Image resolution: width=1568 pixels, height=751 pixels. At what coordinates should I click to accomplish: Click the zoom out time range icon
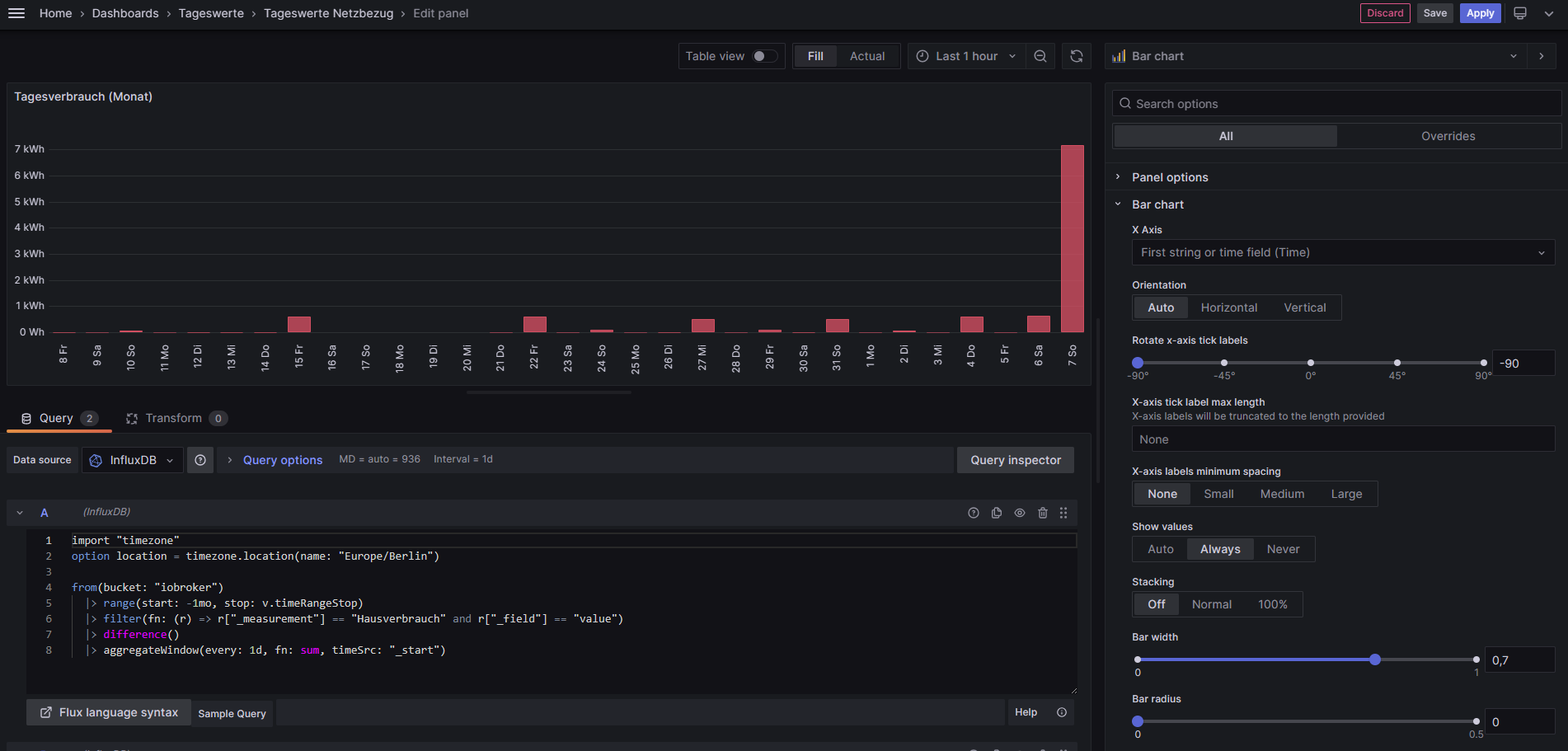point(1040,56)
